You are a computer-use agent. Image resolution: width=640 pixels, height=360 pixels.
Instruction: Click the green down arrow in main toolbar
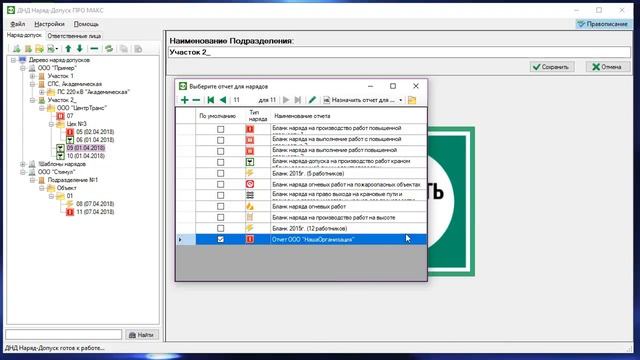click(x=80, y=49)
